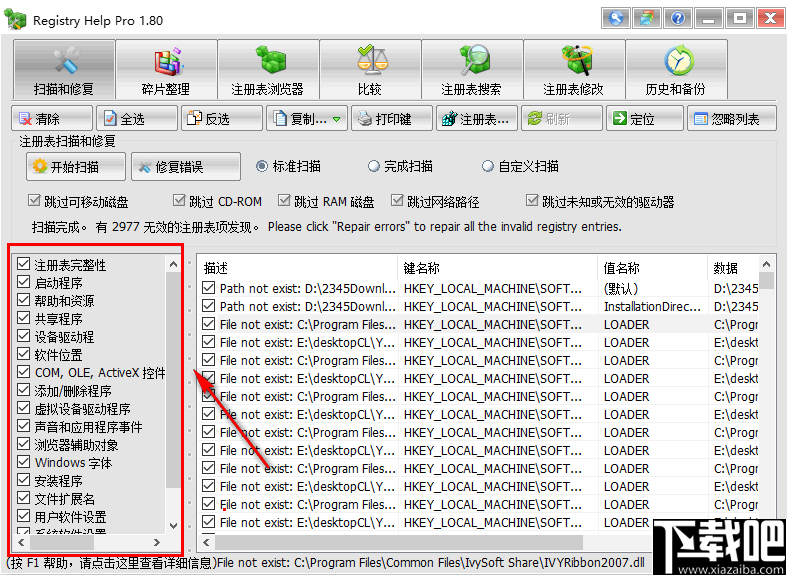Screen dimensions: 788x575
Task: Click the F1 help status bar text
Action: pos(112,562)
